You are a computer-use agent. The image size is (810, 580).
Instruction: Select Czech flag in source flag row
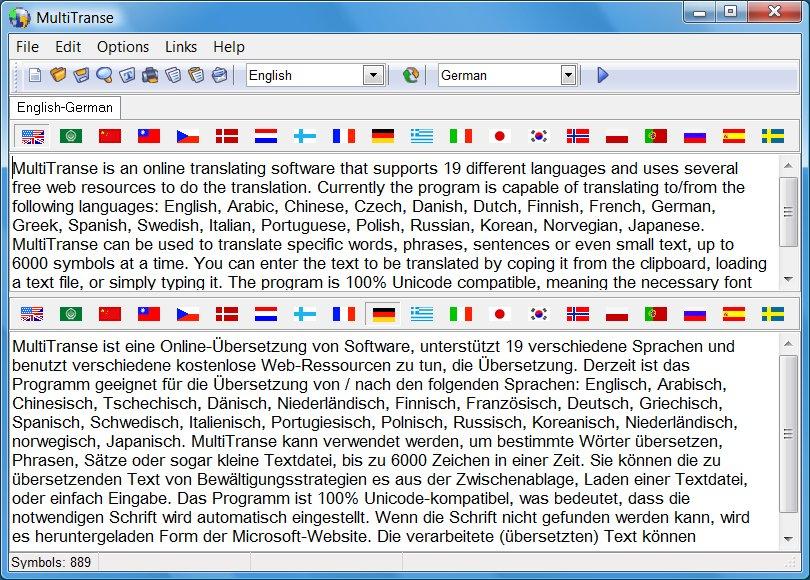point(188,136)
